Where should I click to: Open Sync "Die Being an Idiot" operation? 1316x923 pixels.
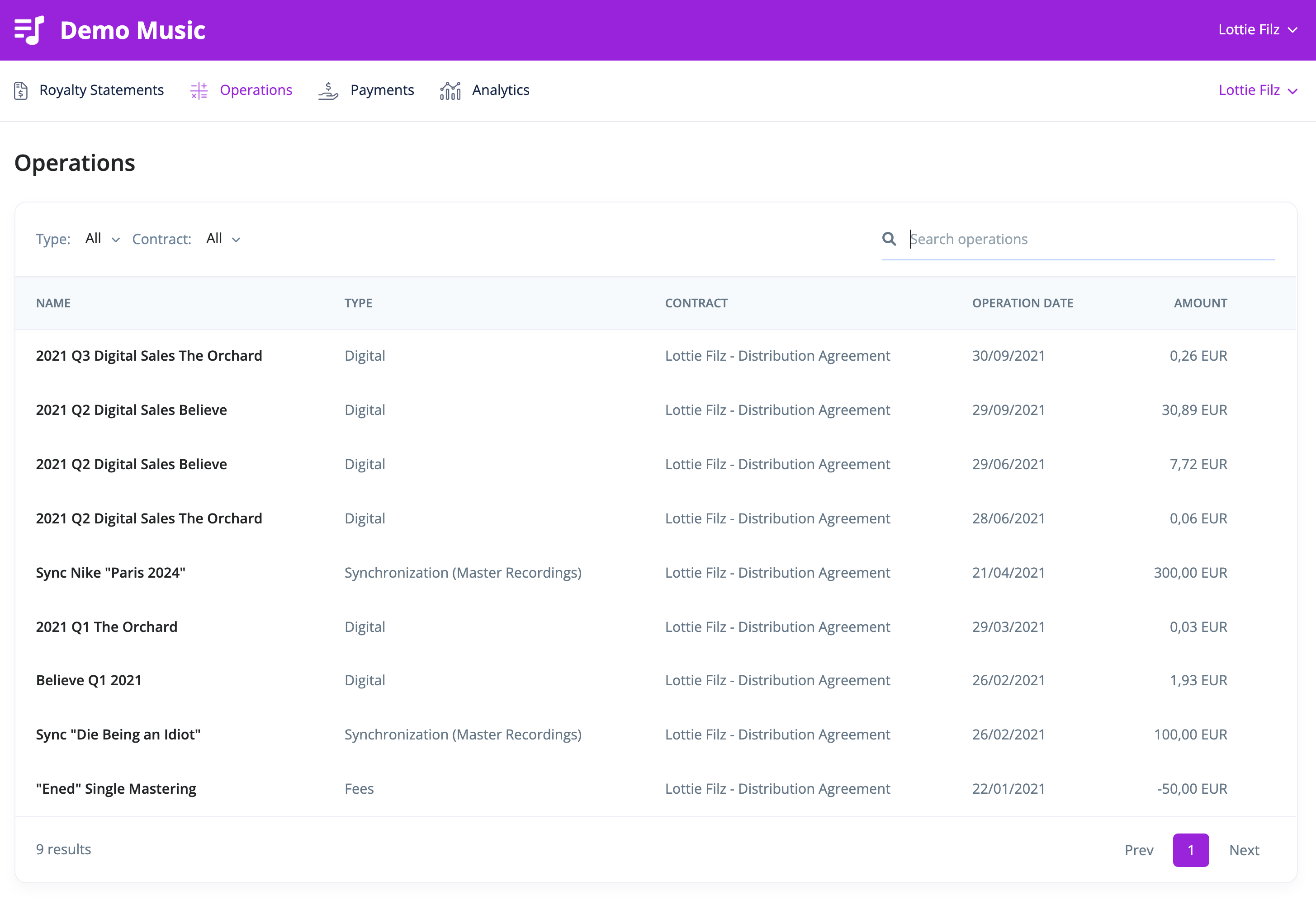(x=656, y=735)
